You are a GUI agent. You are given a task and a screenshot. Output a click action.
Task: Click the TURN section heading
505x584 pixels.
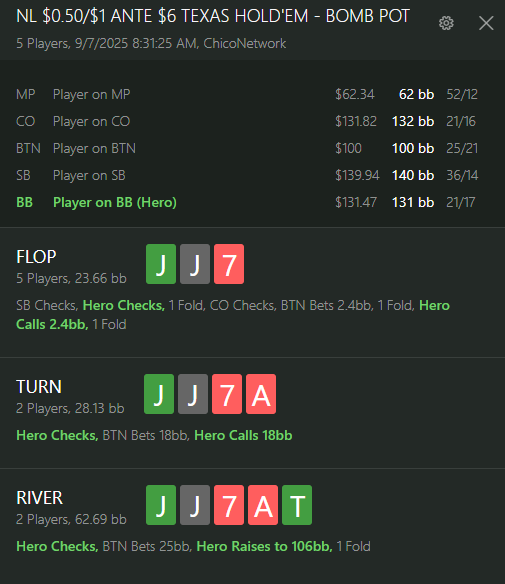click(x=39, y=387)
